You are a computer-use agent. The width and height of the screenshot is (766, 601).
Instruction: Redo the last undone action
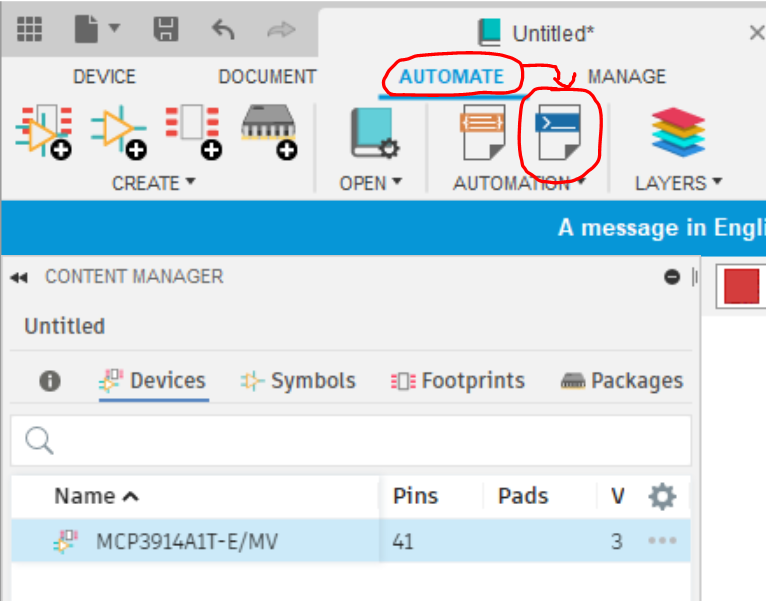point(281,30)
